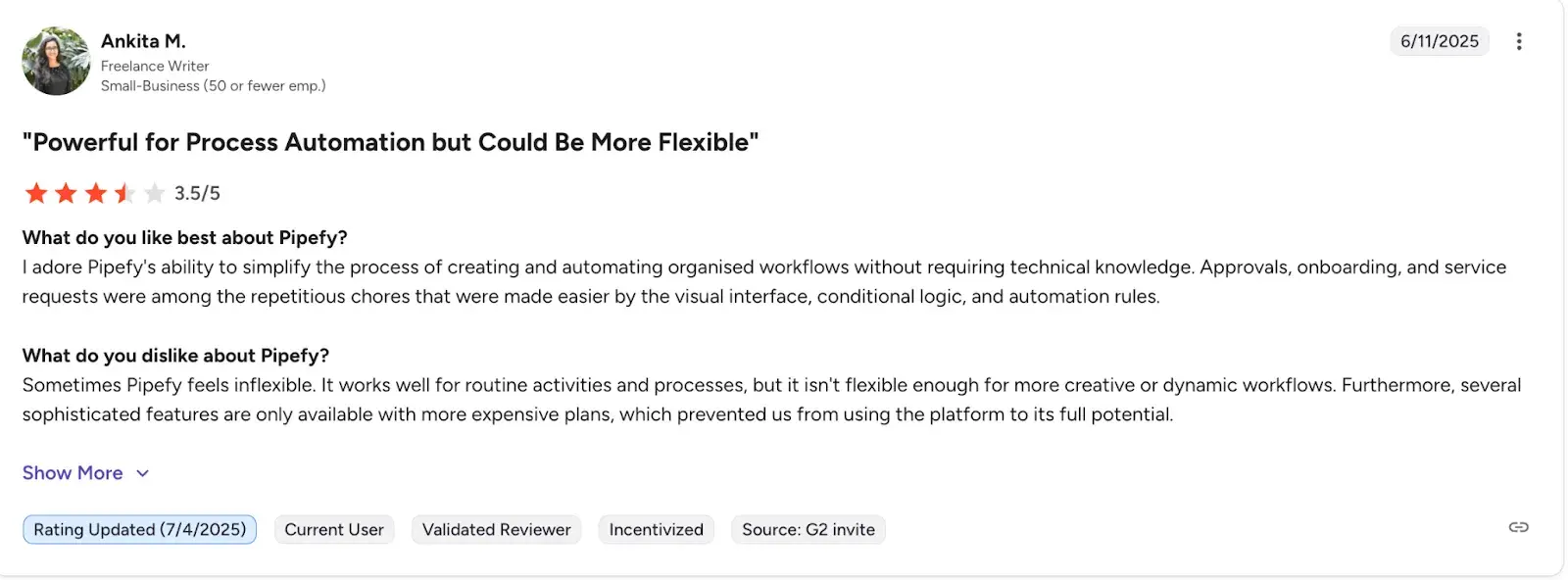Open Ankita M.'s profile photo
The width and height of the screenshot is (1568, 580).
[x=56, y=61]
